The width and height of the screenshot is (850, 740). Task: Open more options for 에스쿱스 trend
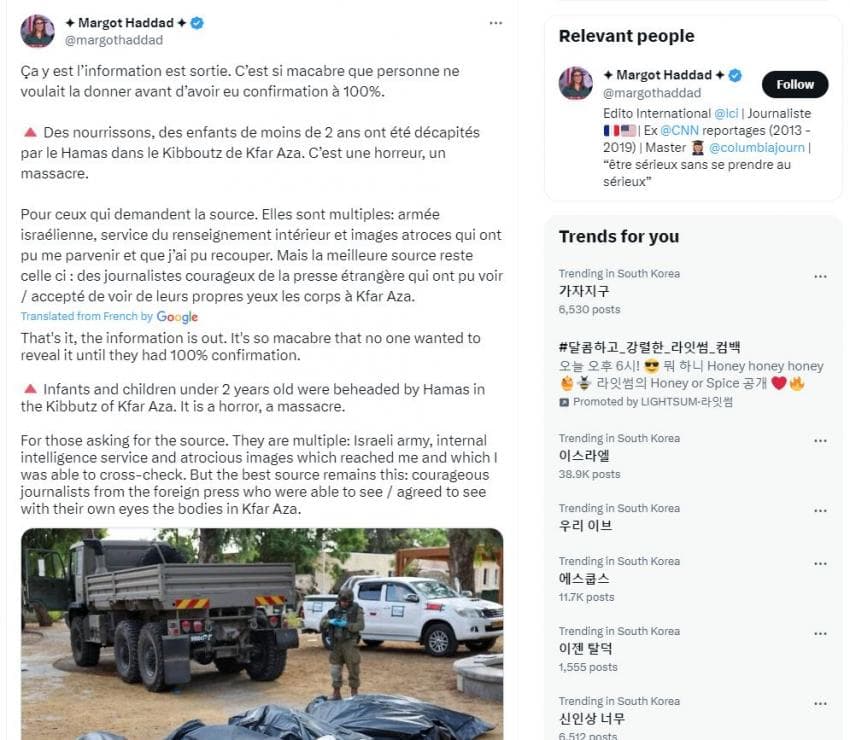(821, 564)
